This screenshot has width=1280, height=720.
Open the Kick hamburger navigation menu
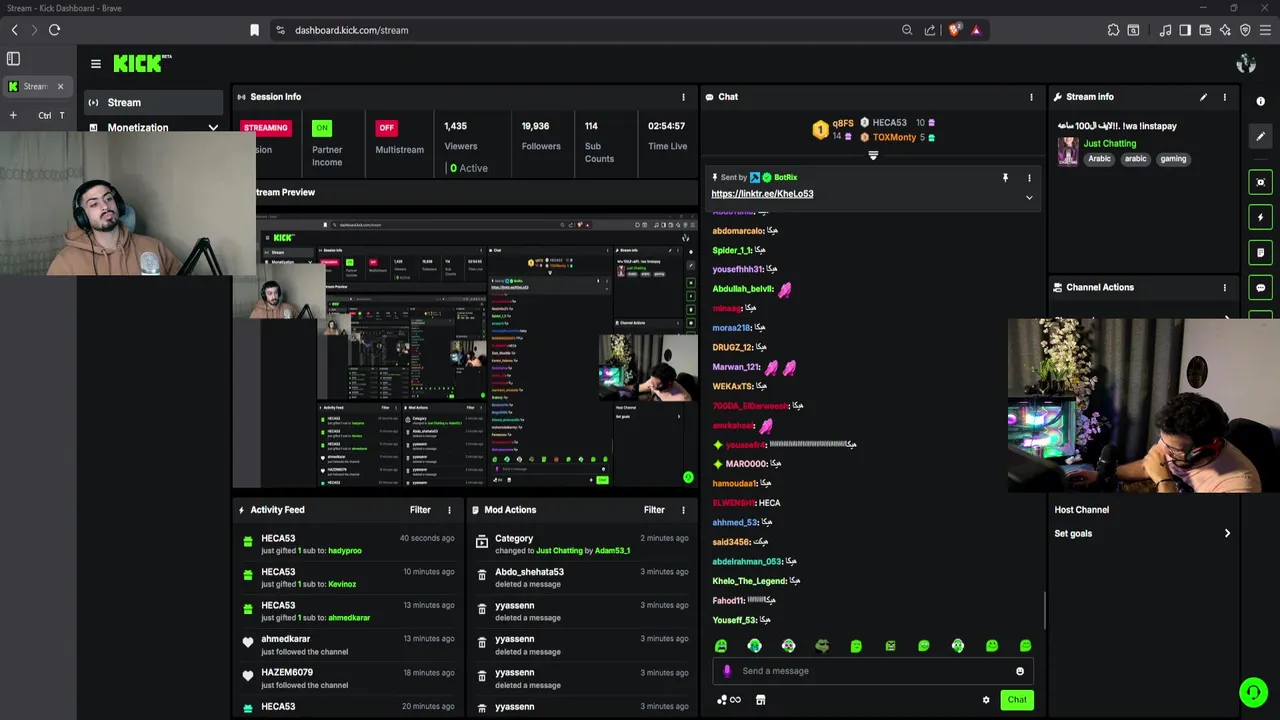[95, 64]
